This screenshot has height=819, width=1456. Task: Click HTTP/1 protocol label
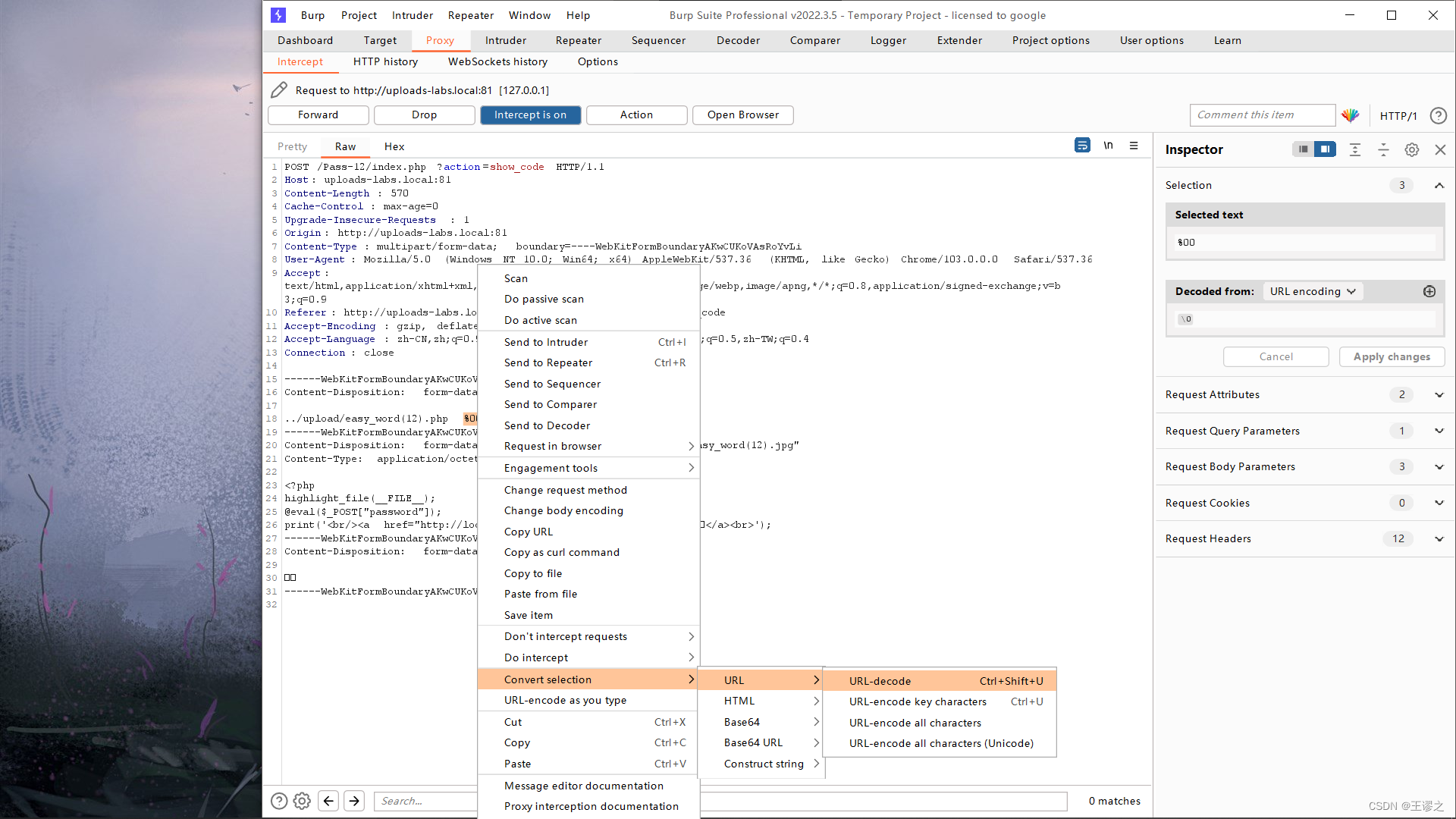1398,115
